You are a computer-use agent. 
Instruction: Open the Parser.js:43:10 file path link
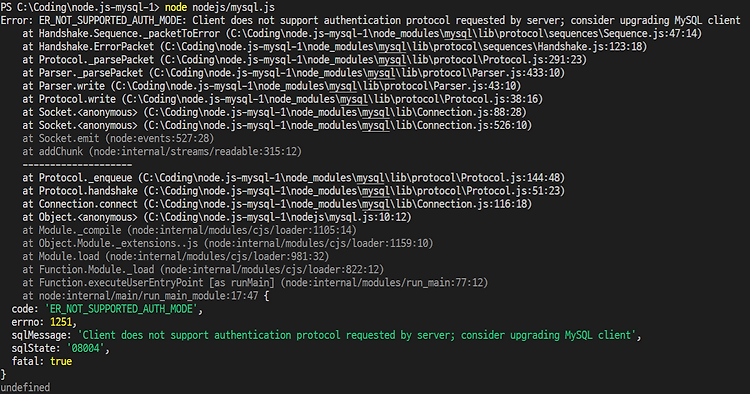[x=316, y=86]
